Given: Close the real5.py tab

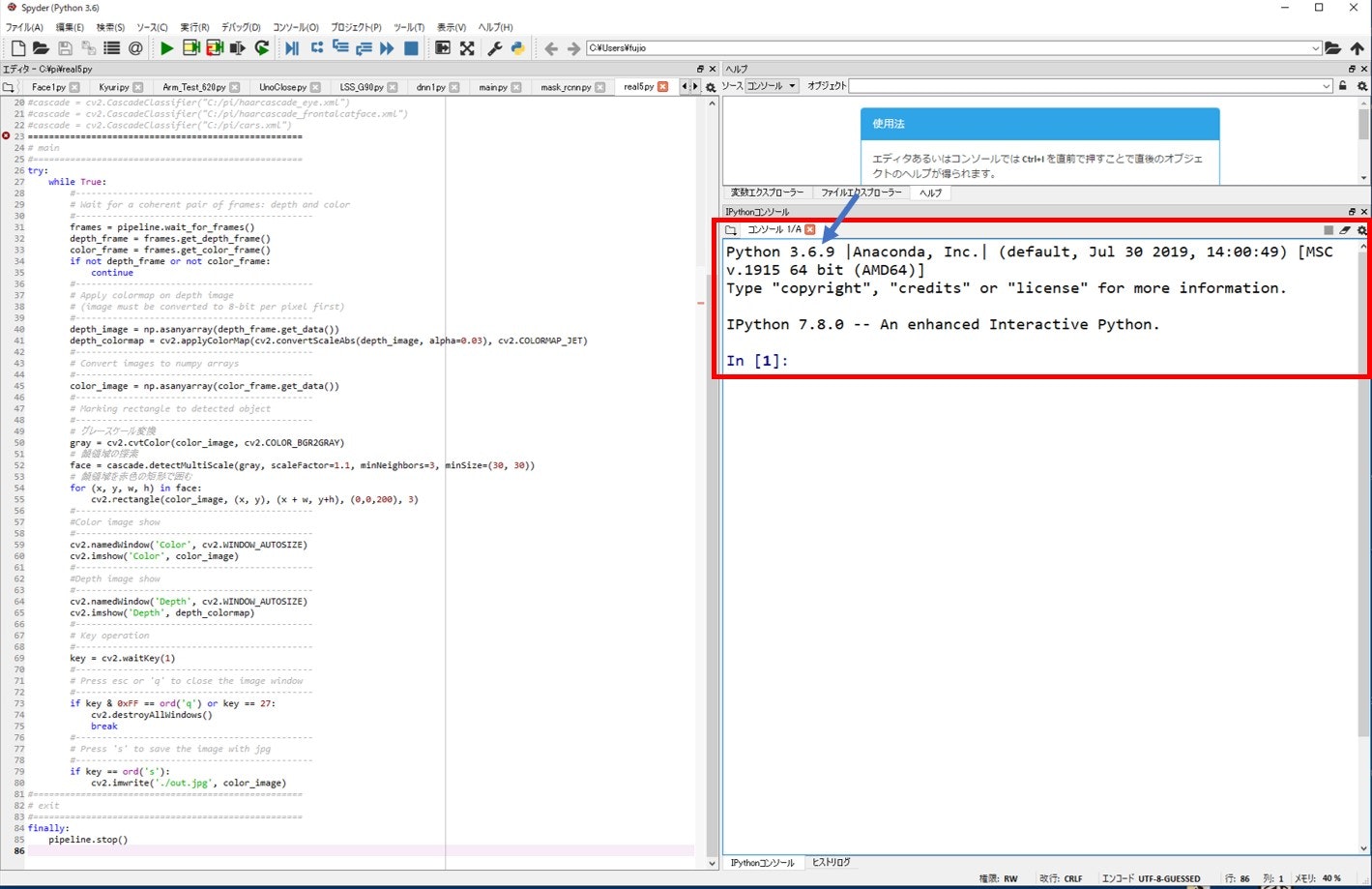Looking at the screenshot, I should [x=662, y=87].
